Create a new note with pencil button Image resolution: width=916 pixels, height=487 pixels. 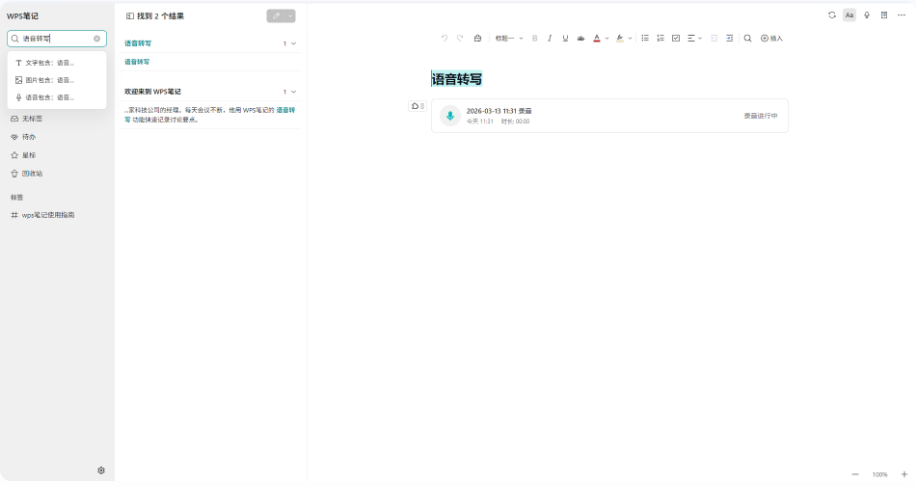[x=276, y=16]
